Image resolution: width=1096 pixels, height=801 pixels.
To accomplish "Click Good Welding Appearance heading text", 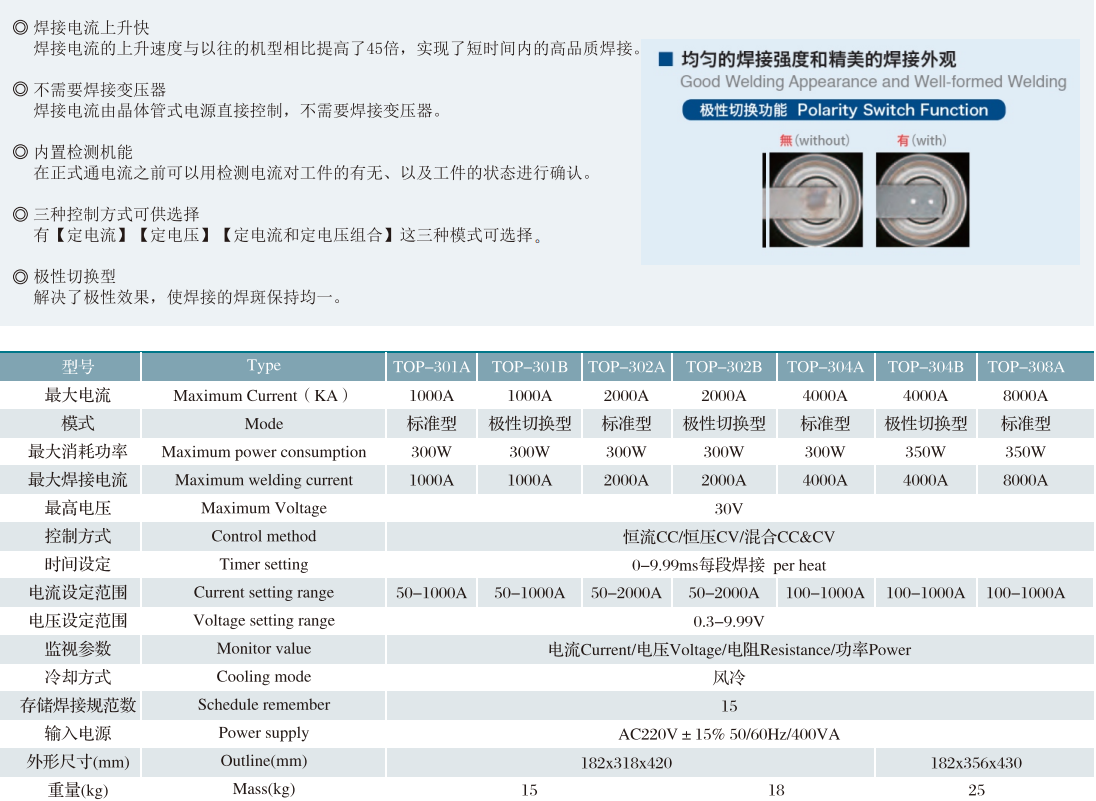I will 873,82.
